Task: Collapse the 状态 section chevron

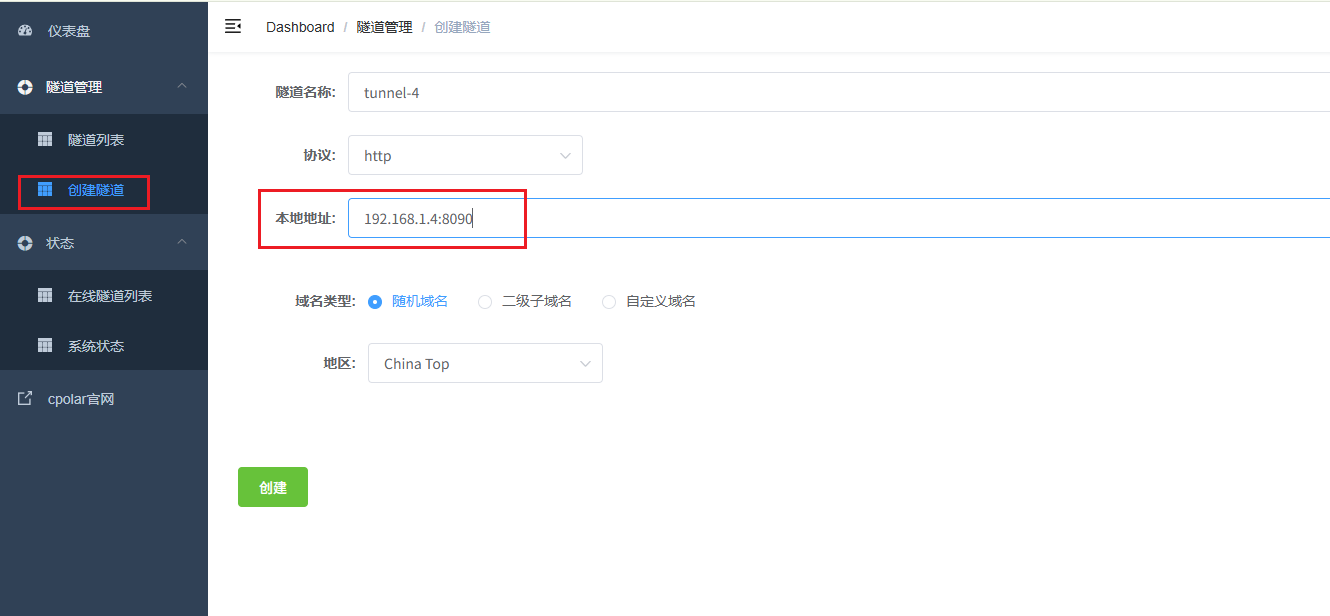Action: coord(182,242)
